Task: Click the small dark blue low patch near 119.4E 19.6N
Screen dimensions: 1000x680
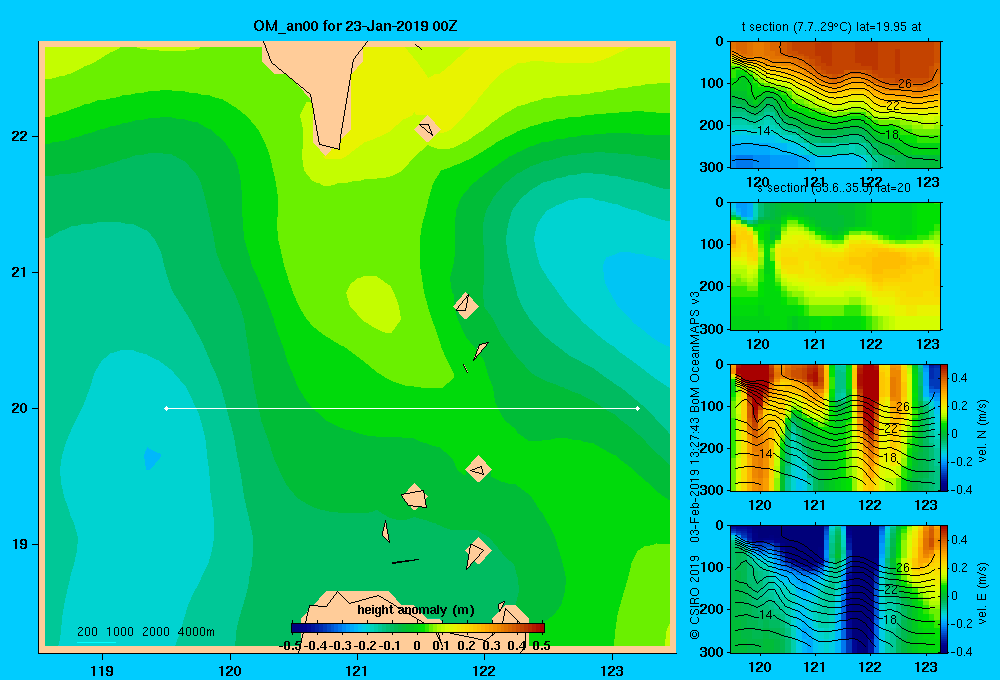Action: point(152,458)
